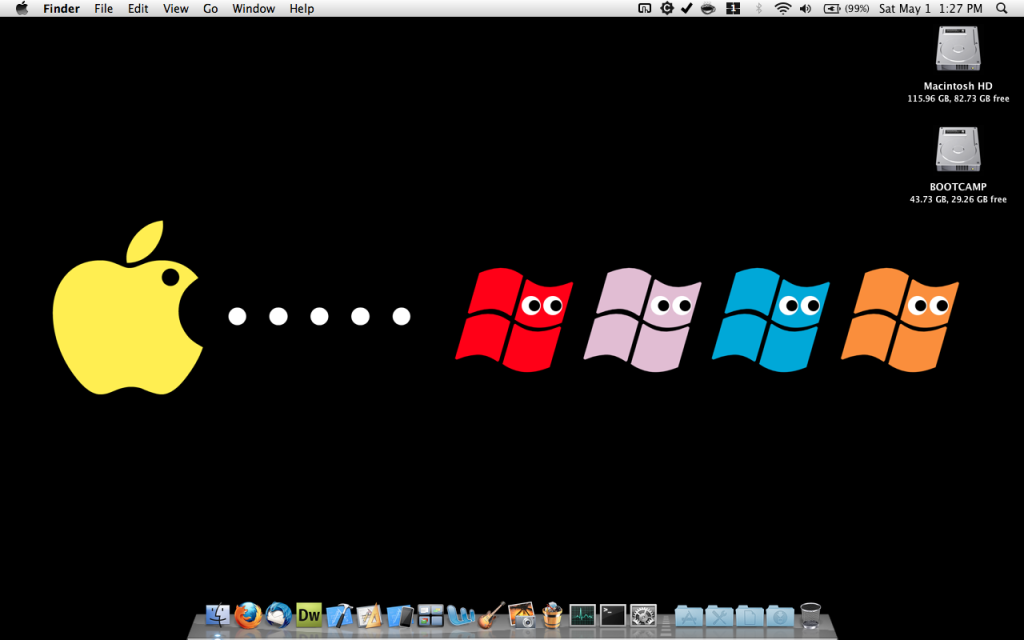
Task: Launch Dreamweaver from the Dock
Action: click(x=309, y=615)
